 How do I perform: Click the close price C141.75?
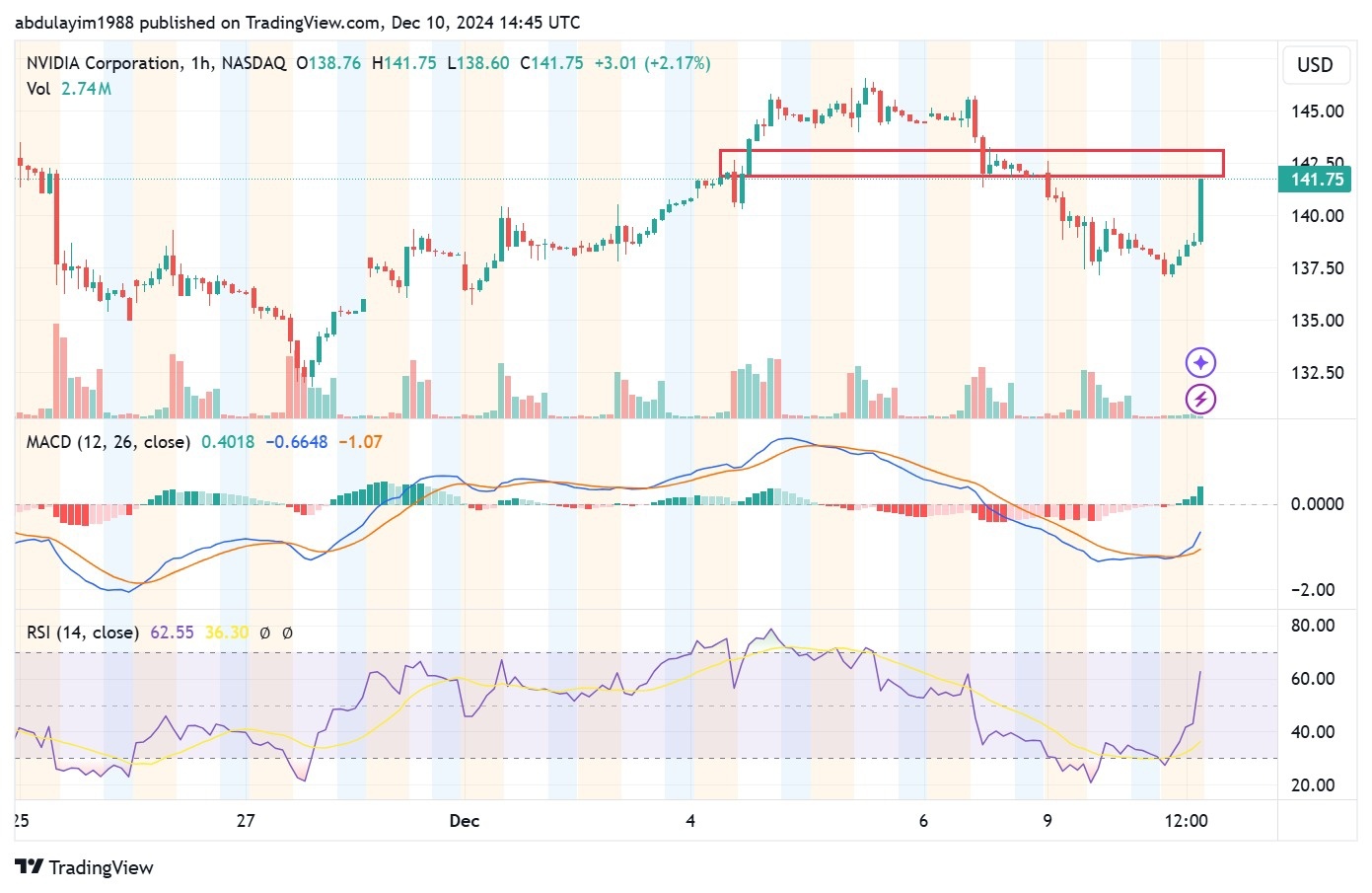552,63
